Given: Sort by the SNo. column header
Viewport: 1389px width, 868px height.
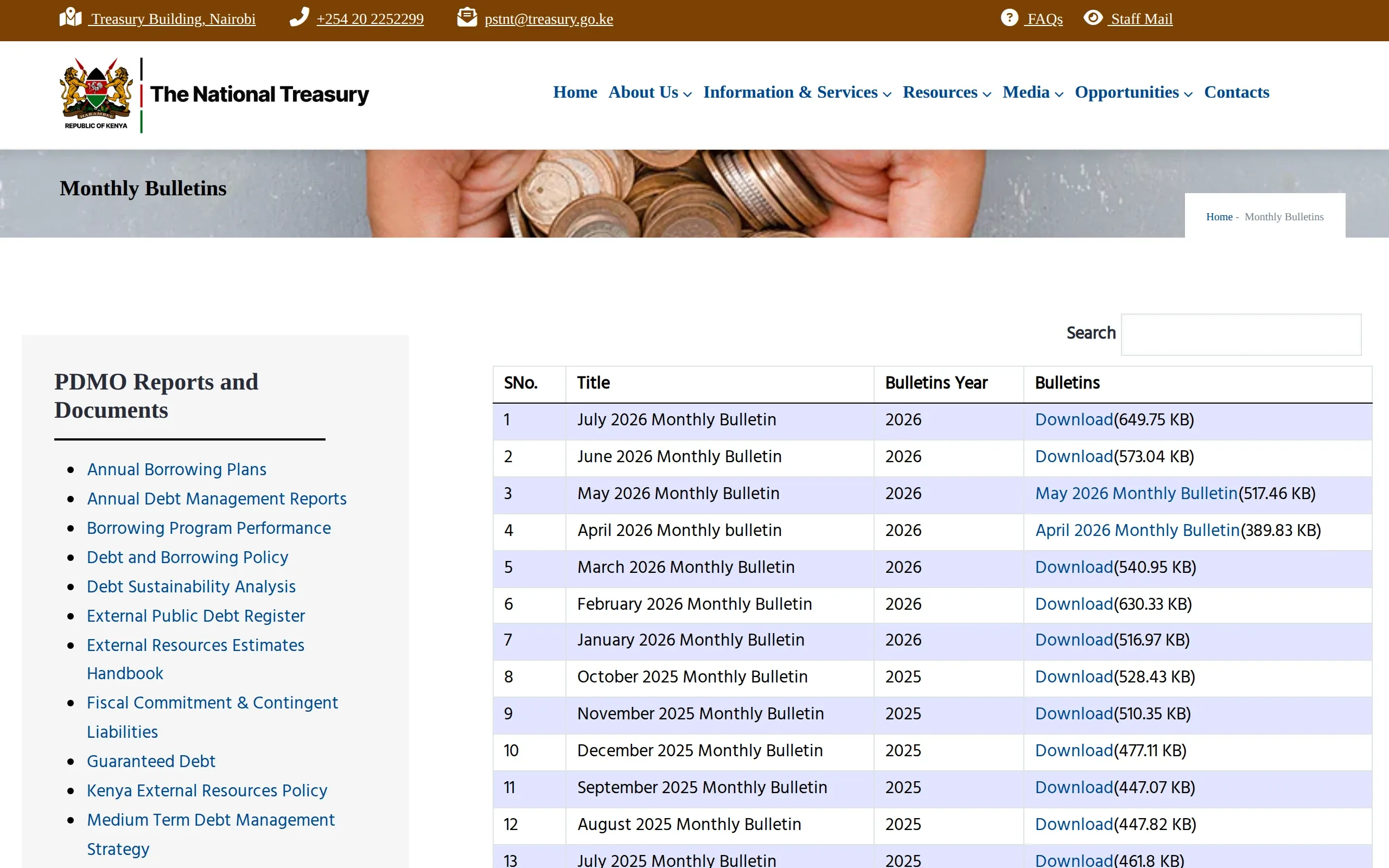Looking at the screenshot, I should point(529,384).
